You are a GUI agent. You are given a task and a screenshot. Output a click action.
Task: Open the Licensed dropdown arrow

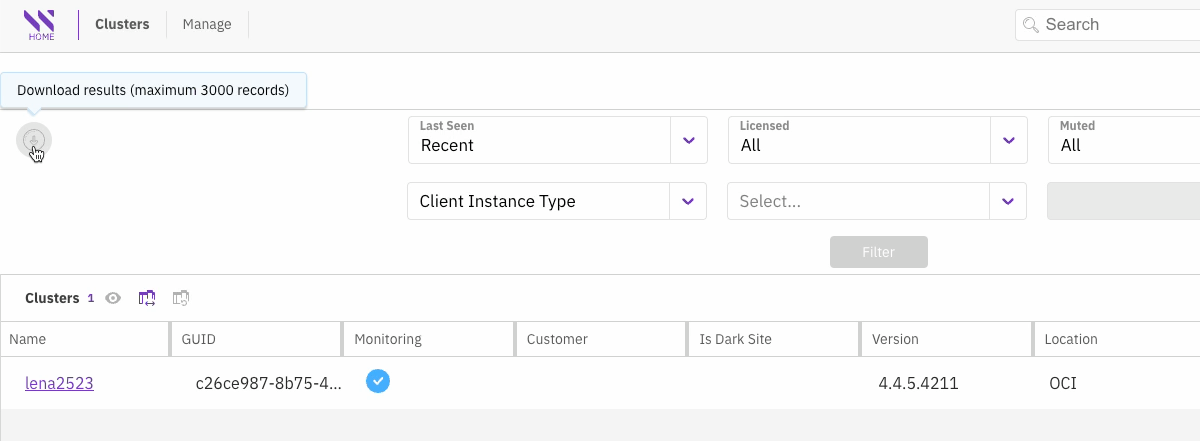click(x=1008, y=140)
